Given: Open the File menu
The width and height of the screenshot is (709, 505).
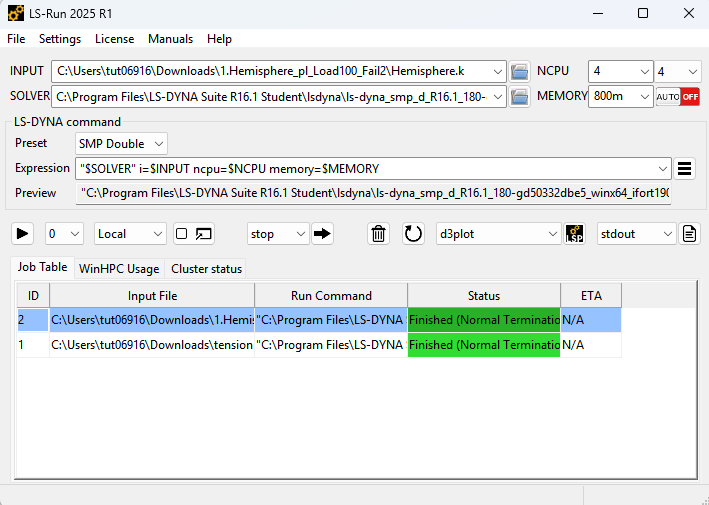Looking at the screenshot, I should (x=16, y=39).
